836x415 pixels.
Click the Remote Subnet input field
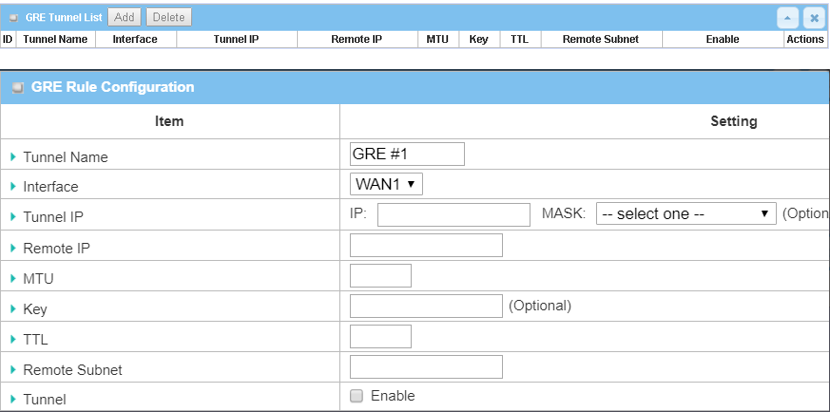click(426, 367)
